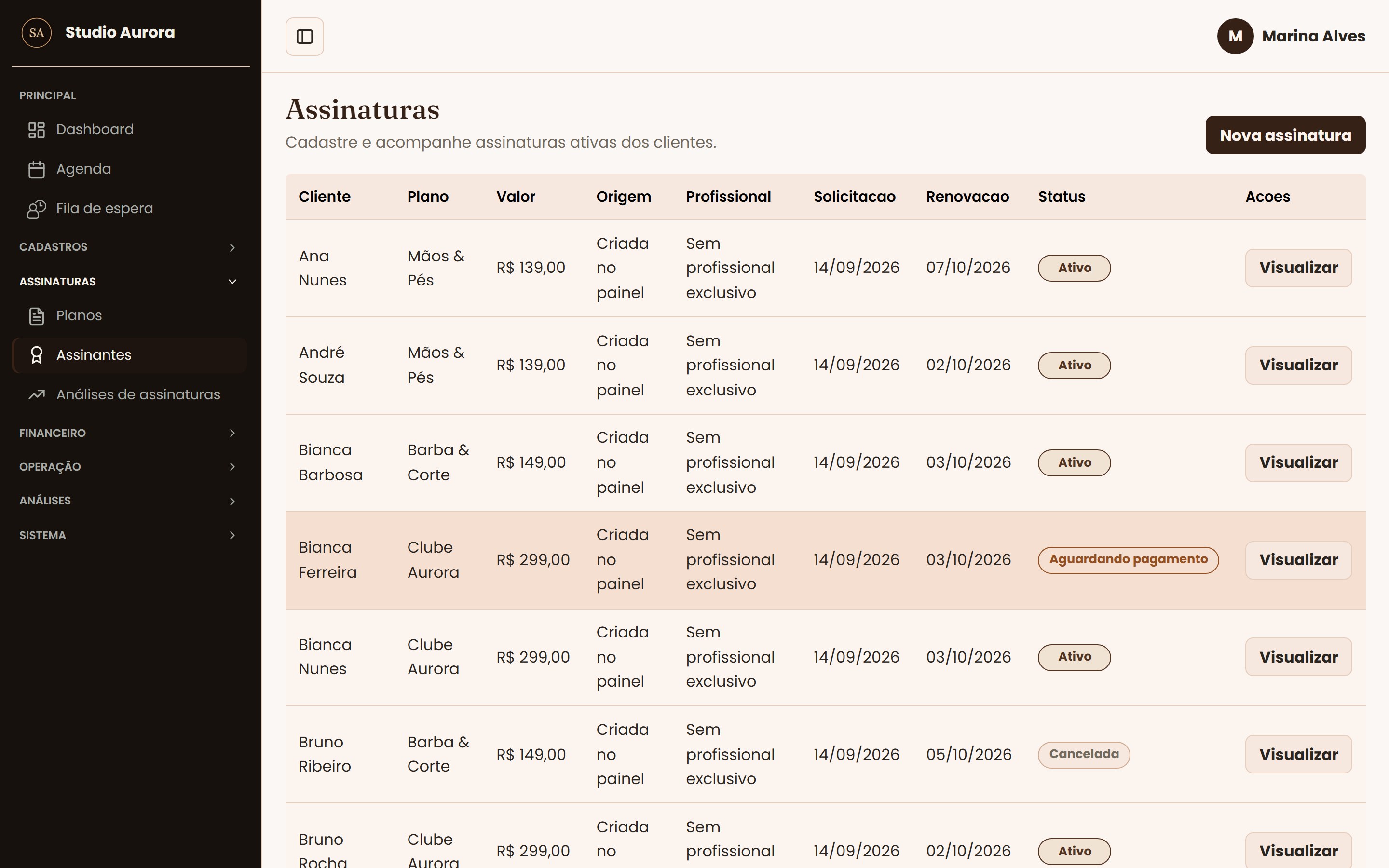Navigate to Planos
The height and width of the screenshot is (868, 1389).
click(x=130, y=316)
